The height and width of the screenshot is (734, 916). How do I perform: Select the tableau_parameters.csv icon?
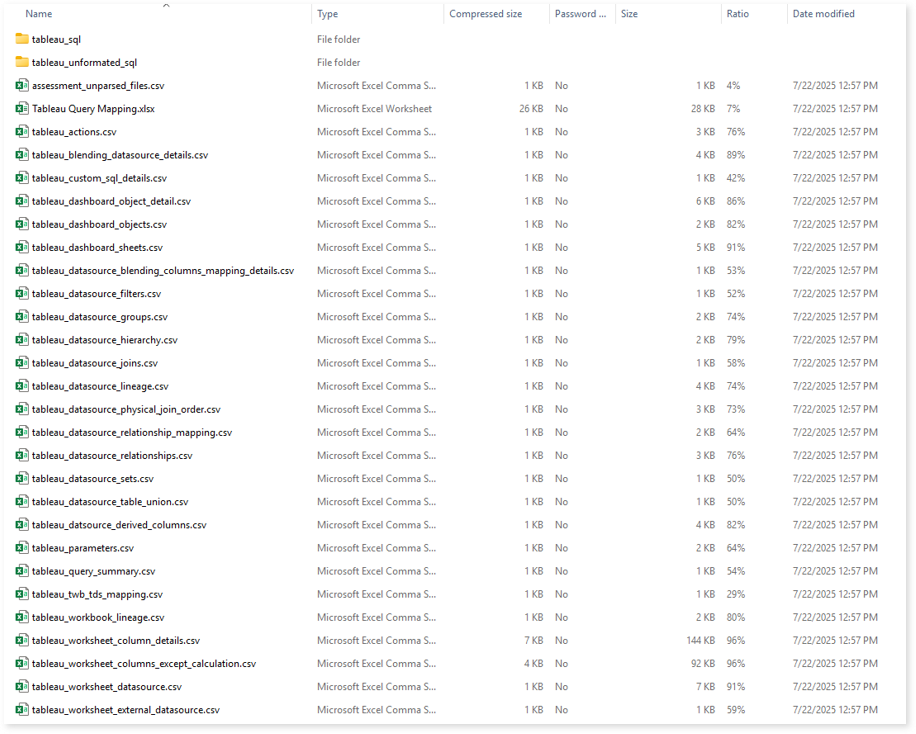click(x=22, y=548)
